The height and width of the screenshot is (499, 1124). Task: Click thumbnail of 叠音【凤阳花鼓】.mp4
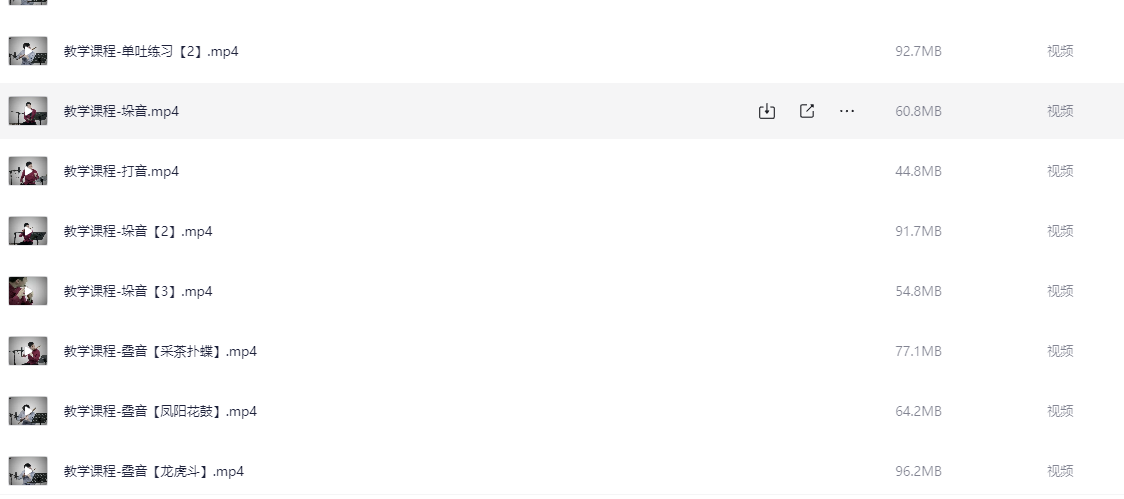click(28, 411)
